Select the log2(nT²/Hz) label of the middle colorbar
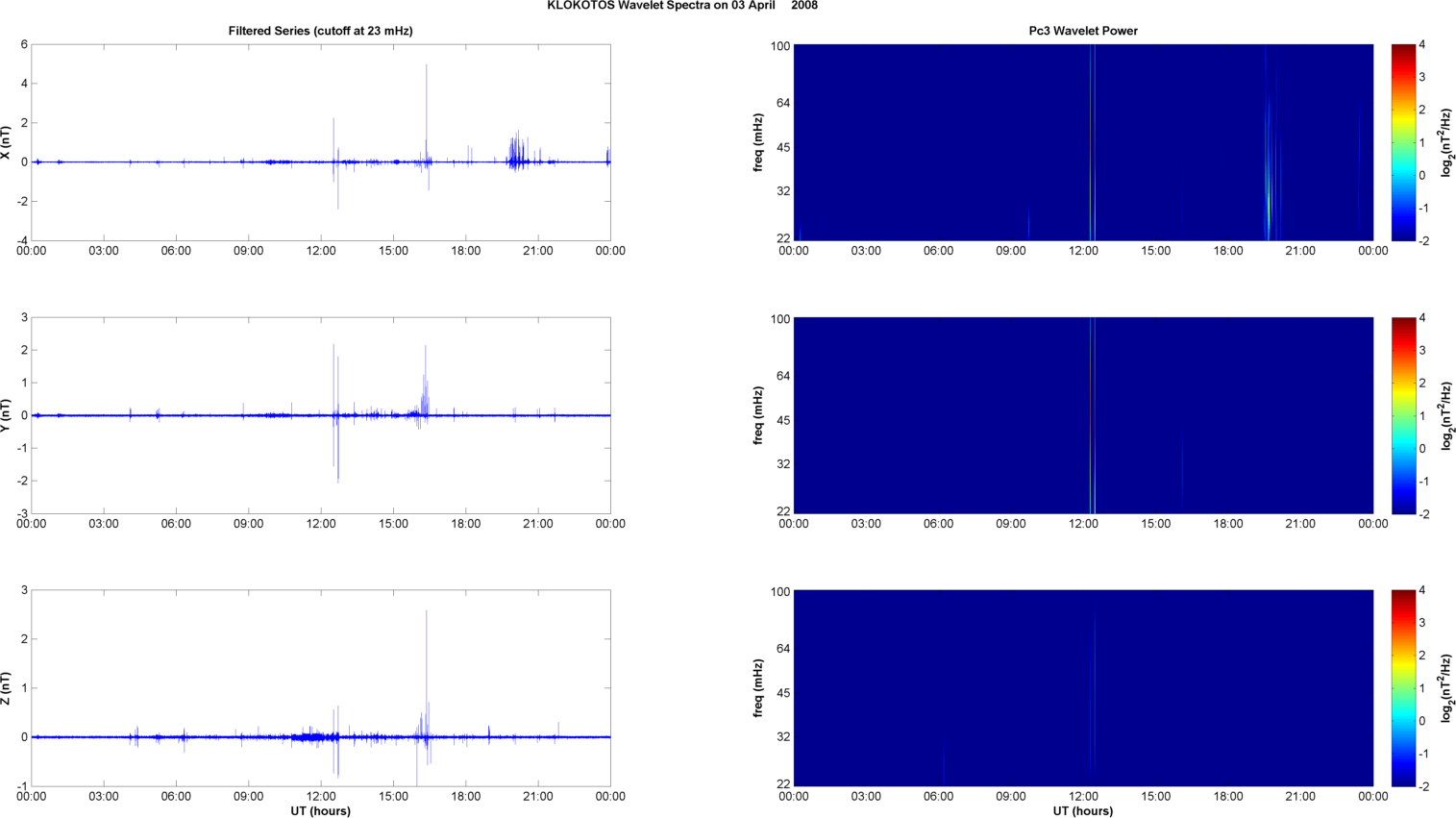 click(x=1446, y=415)
